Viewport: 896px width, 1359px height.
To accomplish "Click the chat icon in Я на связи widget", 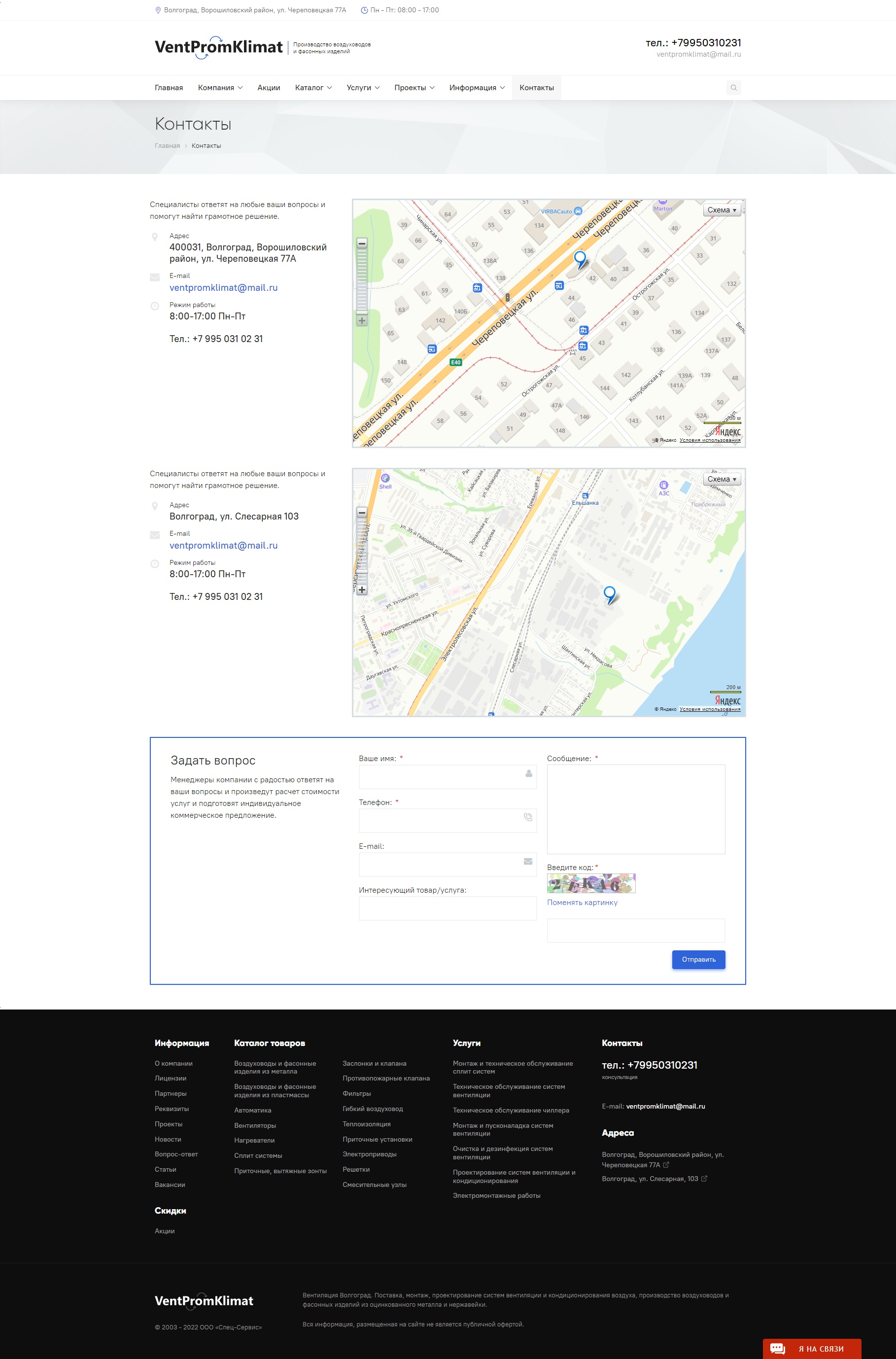I will [x=777, y=1348].
